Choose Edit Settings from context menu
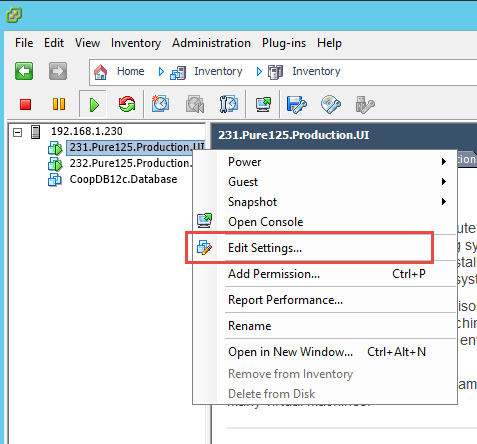This screenshot has height=444, width=477. tap(265, 248)
